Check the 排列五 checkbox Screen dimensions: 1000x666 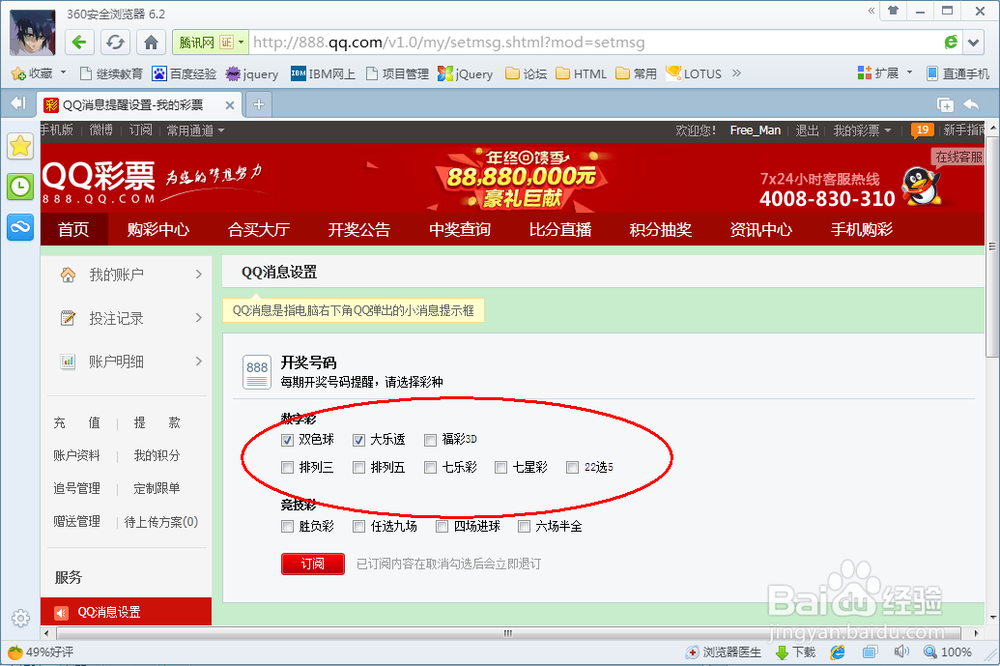tap(359, 468)
